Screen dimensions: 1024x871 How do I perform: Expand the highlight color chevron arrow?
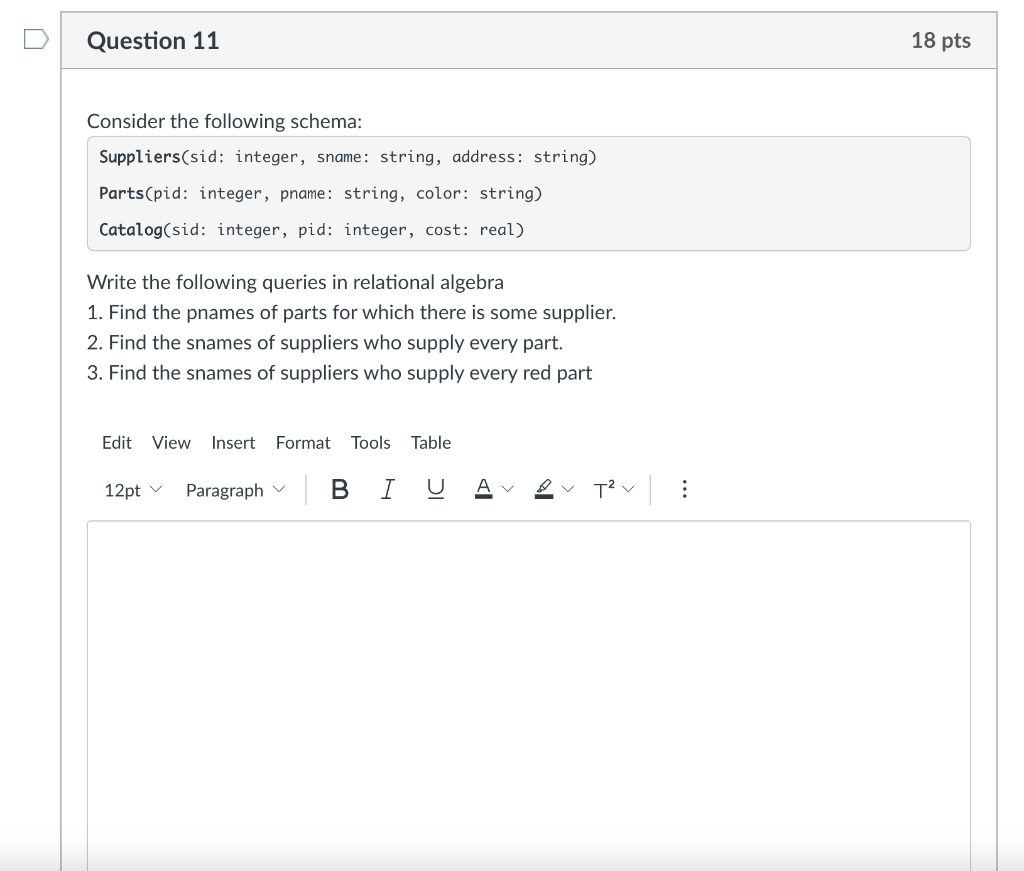coord(568,489)
